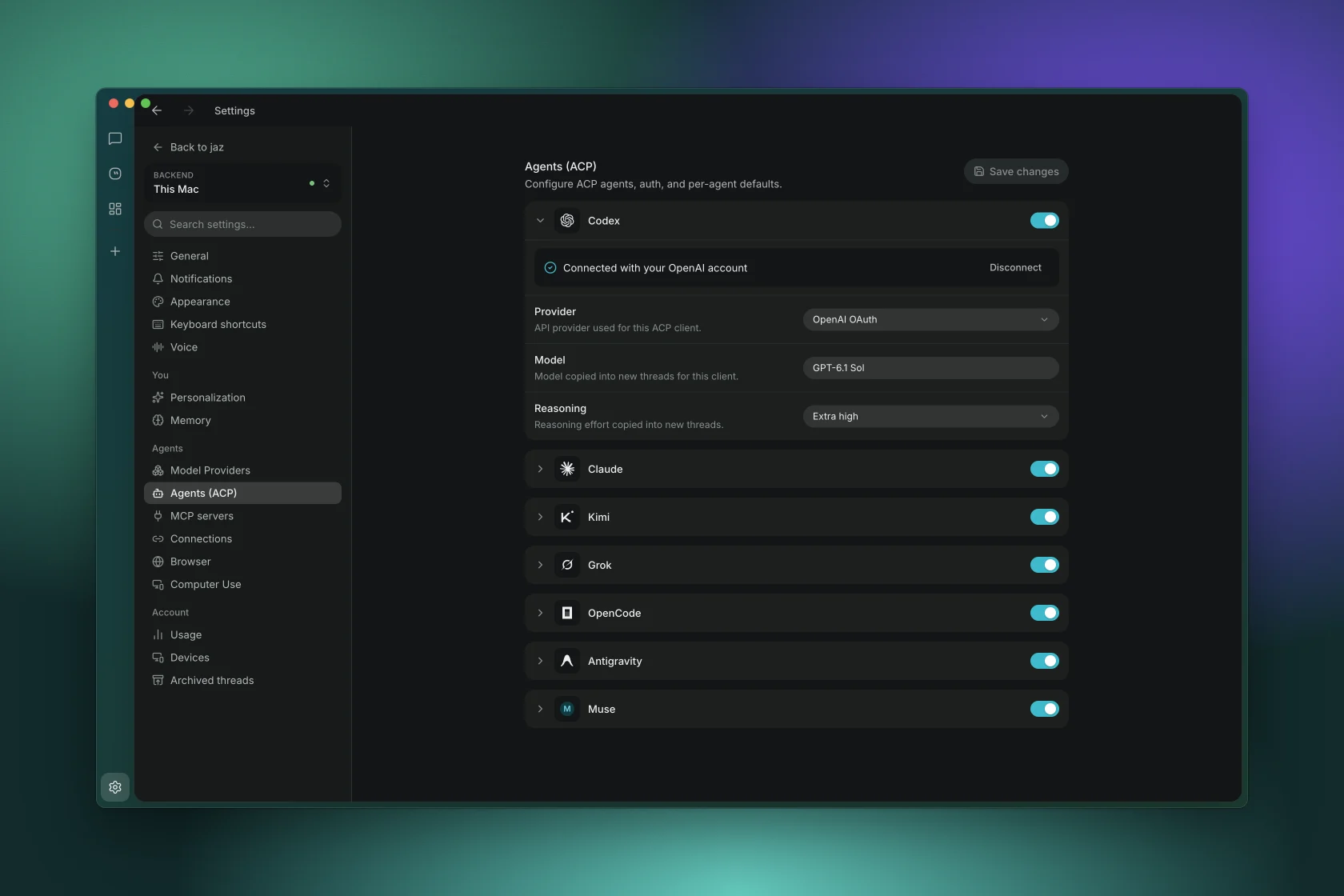1344x896 pixels.
Task: Click the Model field showing GPT-6.1 Sol
Action: 930,368
